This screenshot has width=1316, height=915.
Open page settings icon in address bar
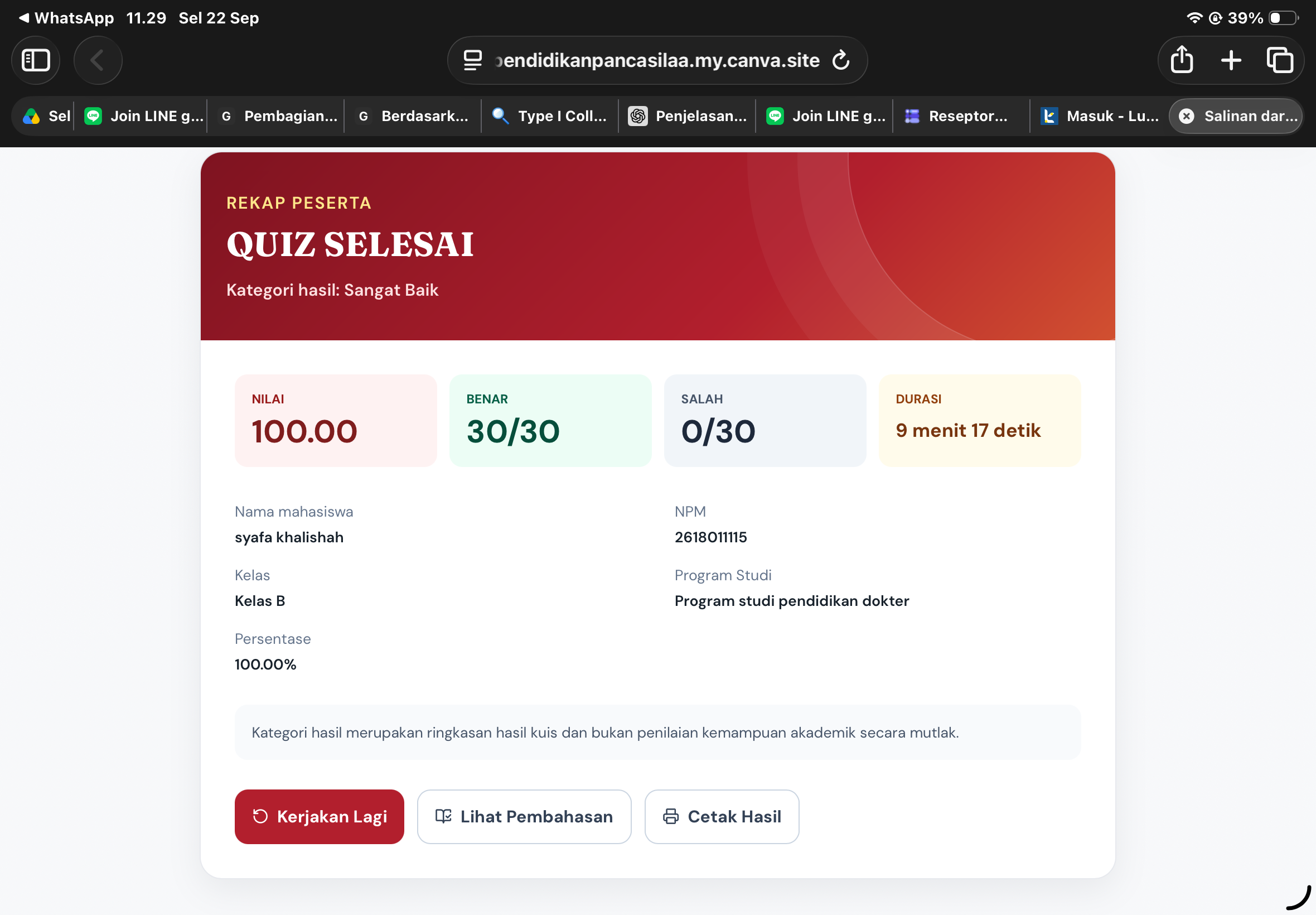[473, 60]
